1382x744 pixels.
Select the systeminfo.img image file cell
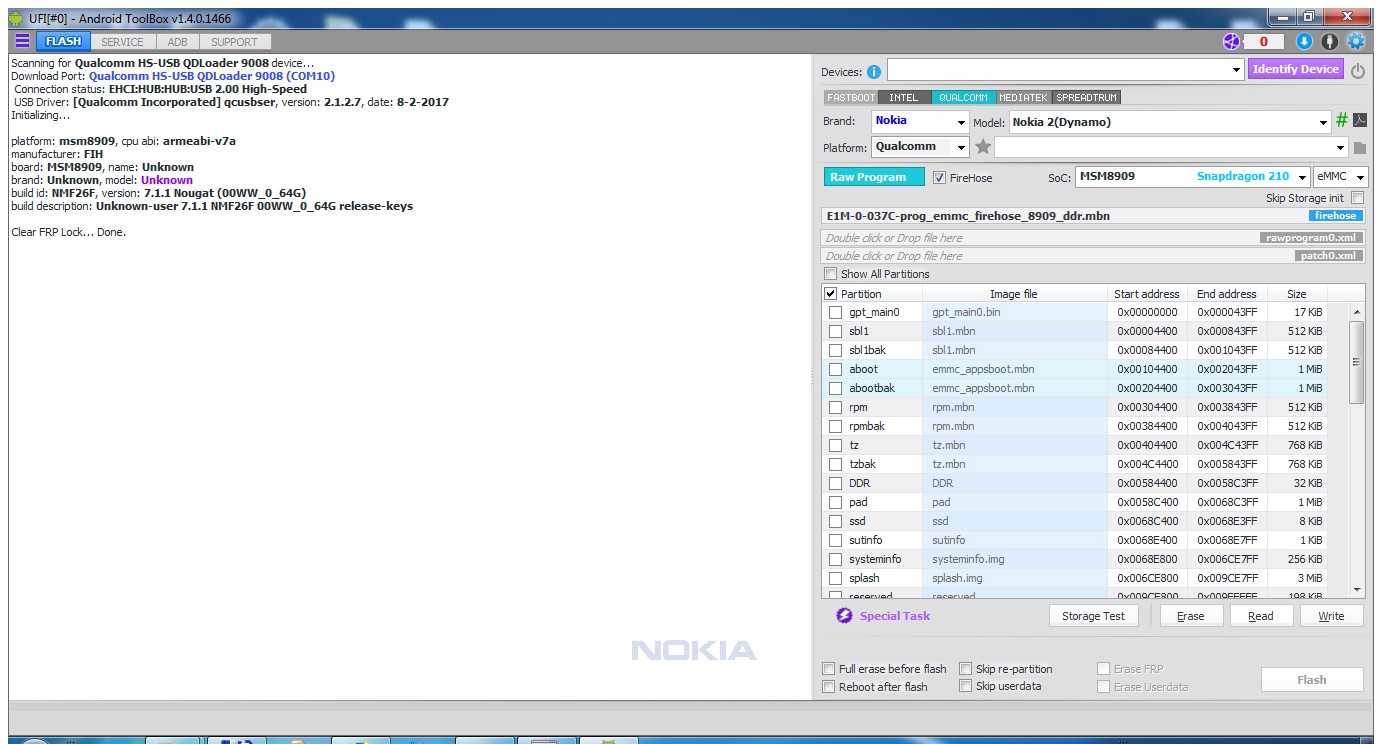(1014, 559)
